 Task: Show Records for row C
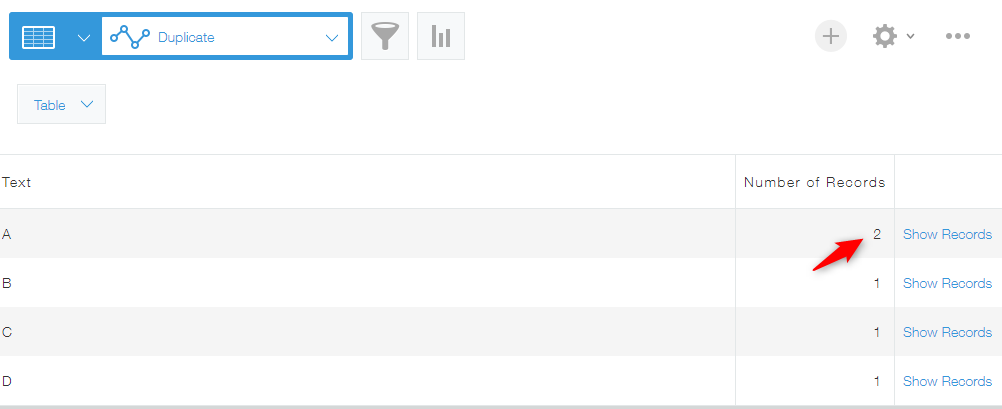click(947, 332)
